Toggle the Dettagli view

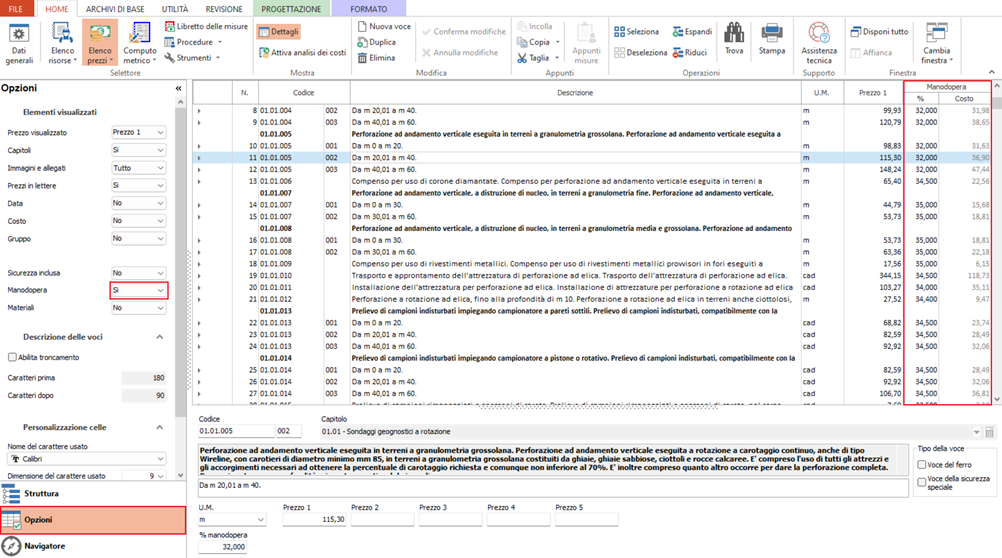pos(279,31)
